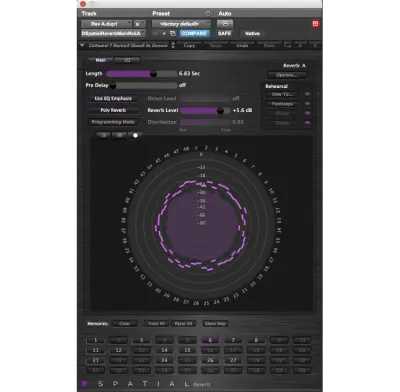The image size is (400, 392).
Task: Close the plug-in window with red button
Action: pos(83,4)
